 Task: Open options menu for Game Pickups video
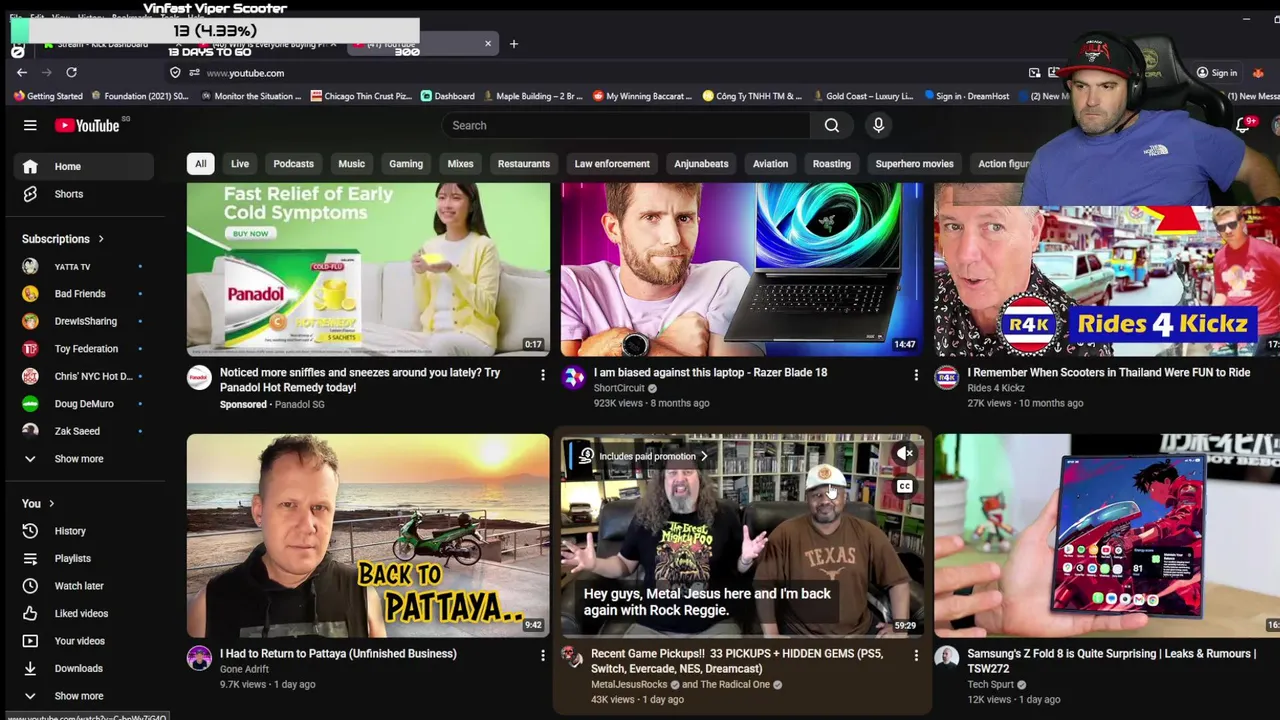click(x=916, y=655)
